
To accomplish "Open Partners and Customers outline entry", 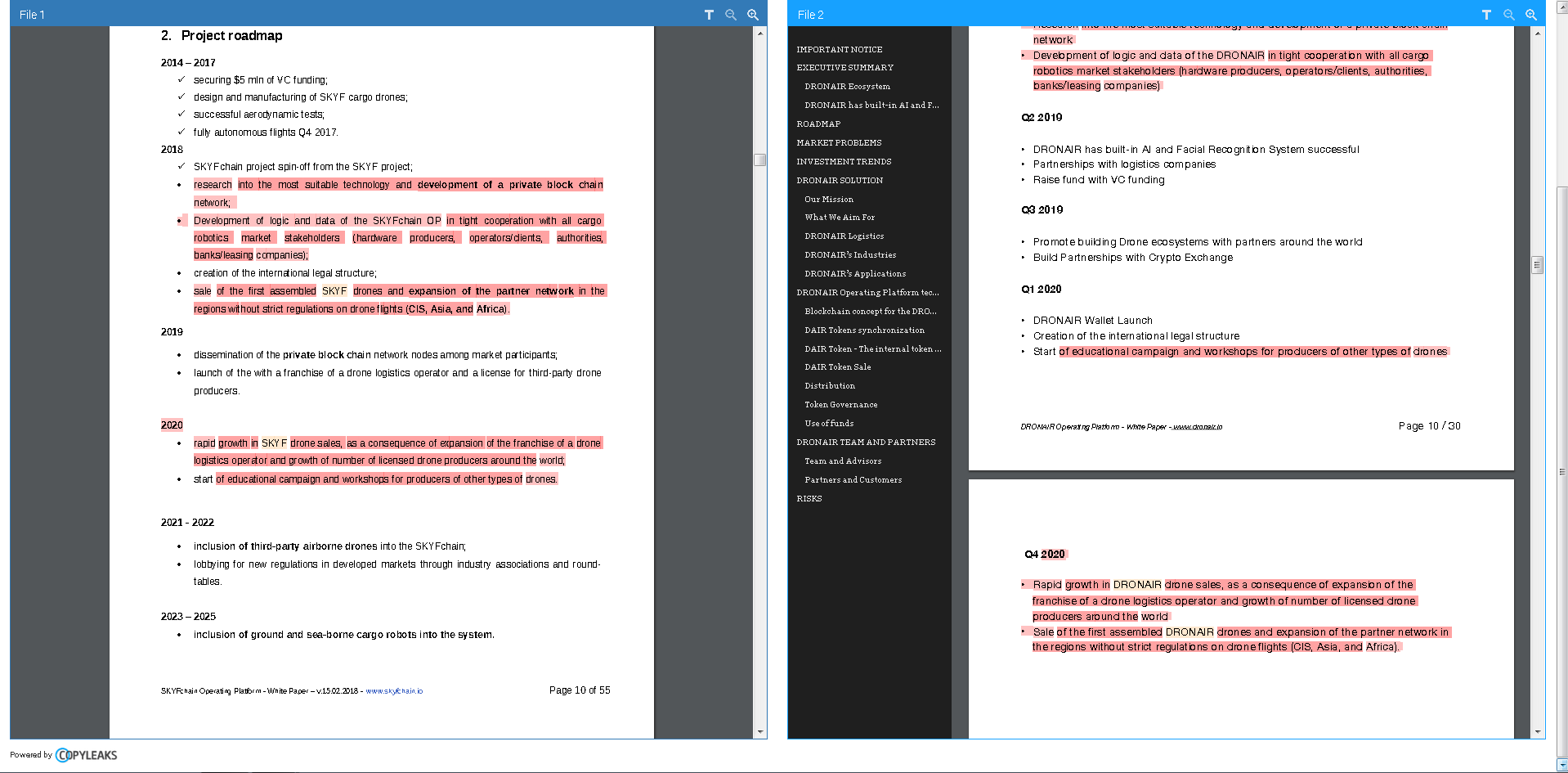I will (853, 479).
